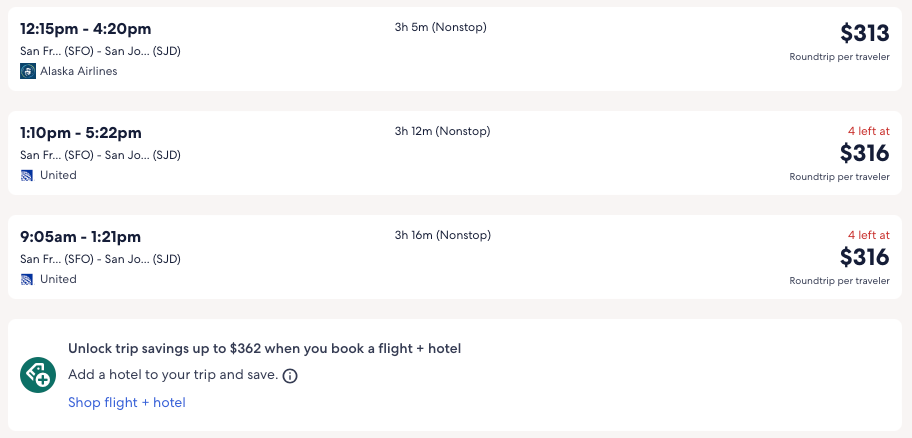This screenshot has width=912, height=438.
Task: Select the 9:05am - 1:21pm United flight
Action: pos(81,236)
